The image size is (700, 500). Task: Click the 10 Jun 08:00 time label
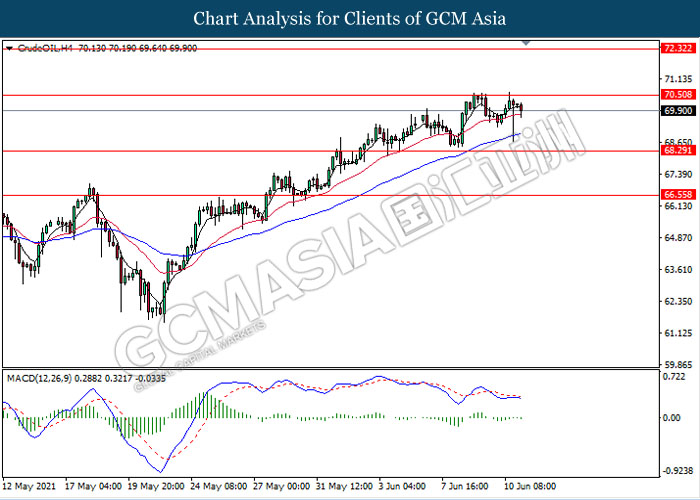[x=530, y=486]
